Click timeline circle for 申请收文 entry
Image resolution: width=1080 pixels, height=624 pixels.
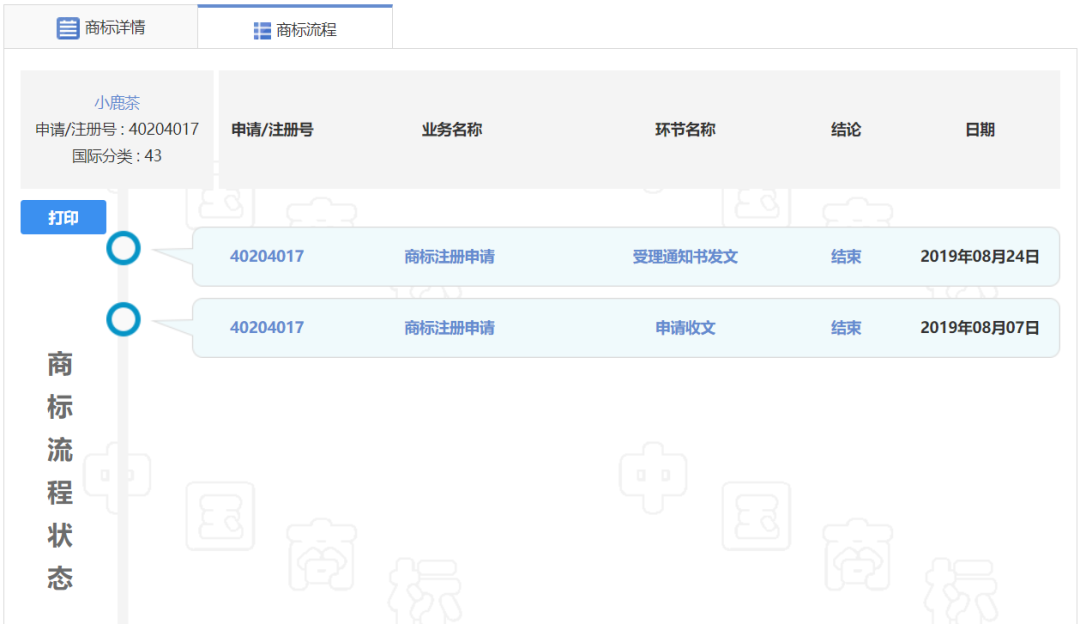(124, 319)
